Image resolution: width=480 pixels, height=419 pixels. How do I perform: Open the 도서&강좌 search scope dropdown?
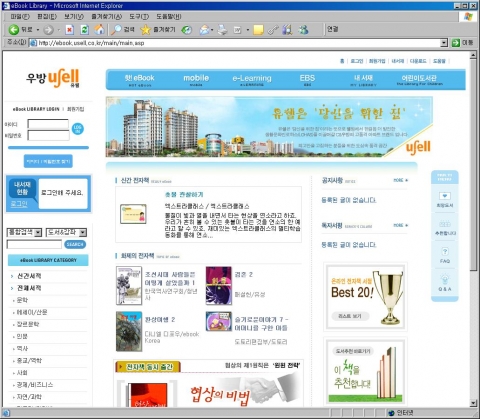83,232
